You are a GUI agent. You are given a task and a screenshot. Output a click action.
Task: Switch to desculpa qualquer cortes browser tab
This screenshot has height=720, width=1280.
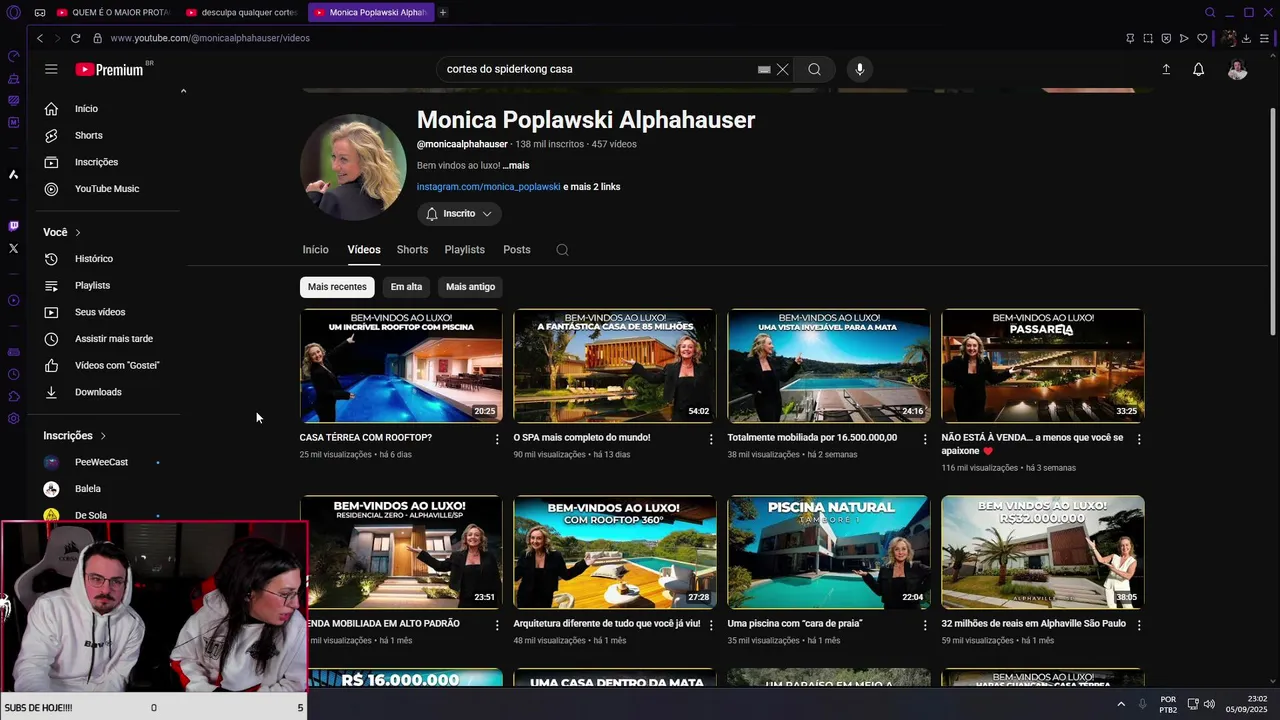(x=244, y=13)
